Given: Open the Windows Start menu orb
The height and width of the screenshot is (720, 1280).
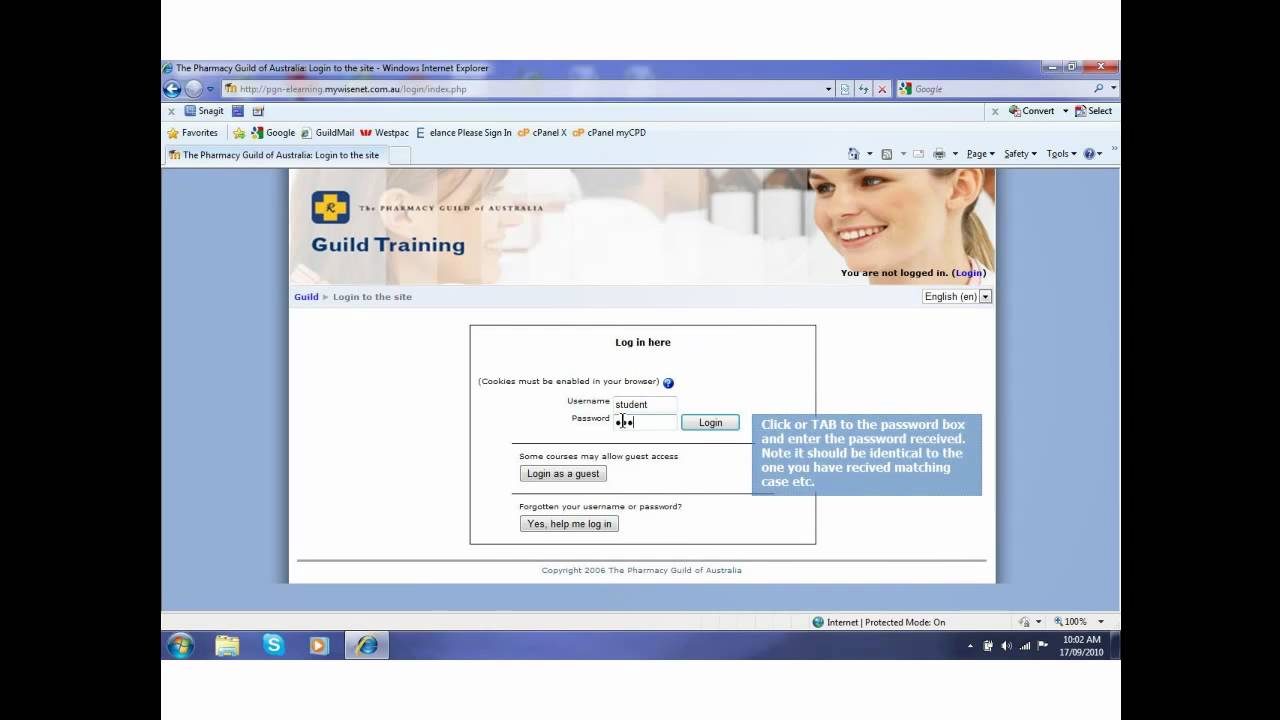Looking at the screenshot, I should (180, 646).
